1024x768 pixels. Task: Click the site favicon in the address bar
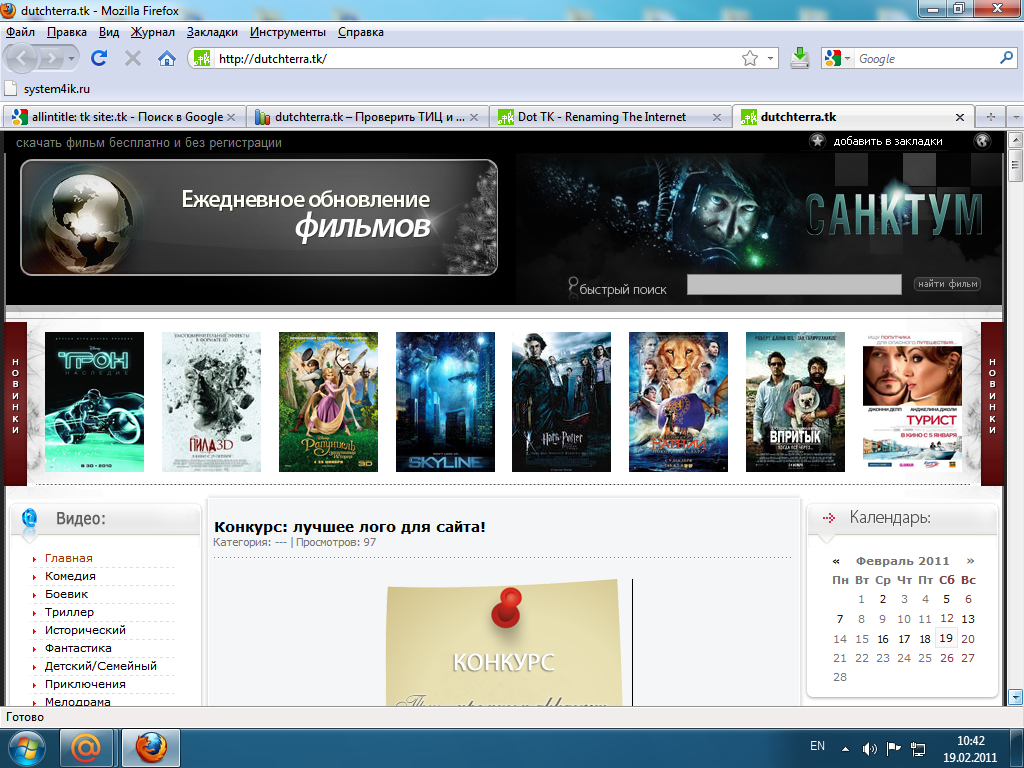(x=202, y=59)
